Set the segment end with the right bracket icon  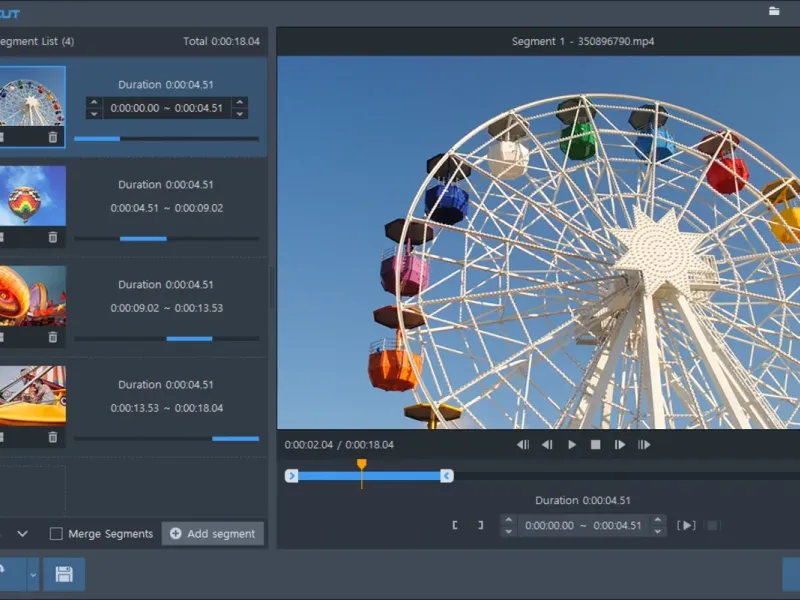[x=480, y=525]
